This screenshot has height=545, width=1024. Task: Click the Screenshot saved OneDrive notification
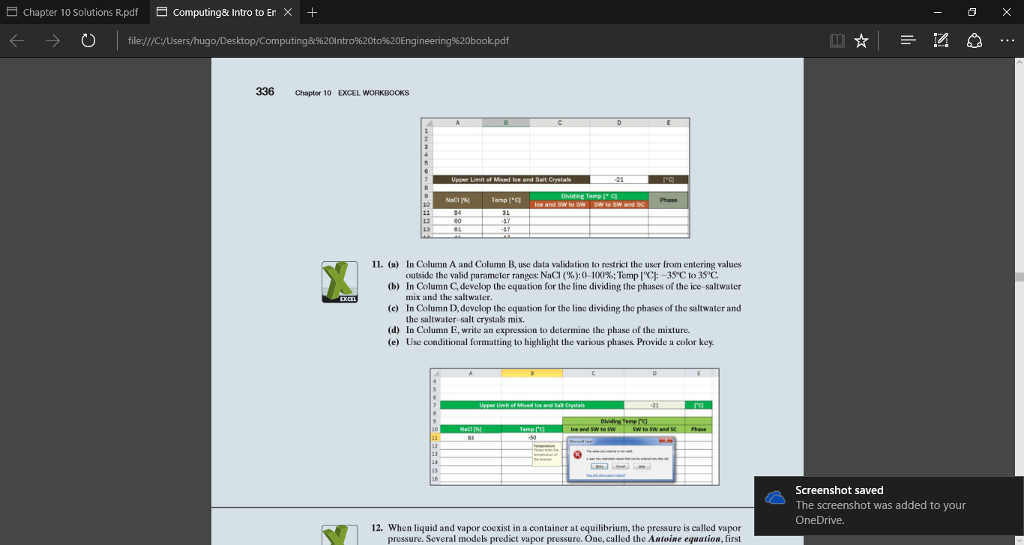pos(888,505)
